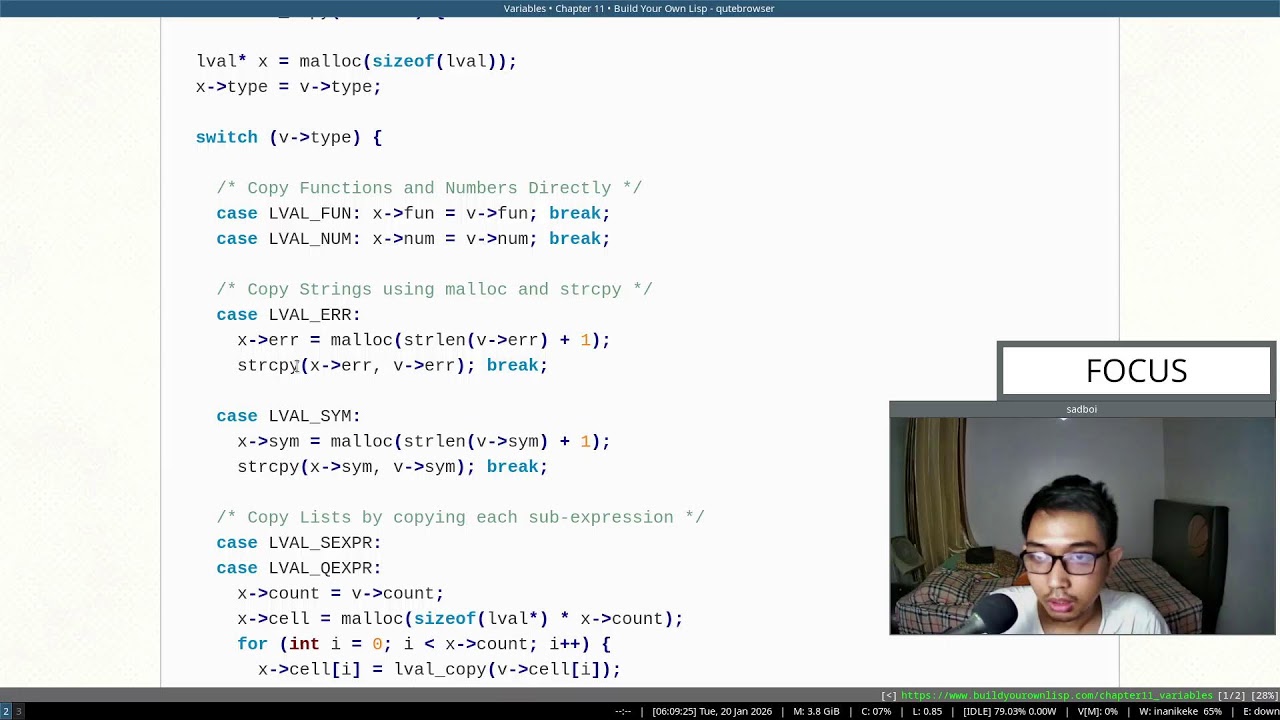Click the qutebrowser window title text
Image resolution: width=1280 pixels, height=720 pixels.
pyautogui.click(x=639, y=8)
